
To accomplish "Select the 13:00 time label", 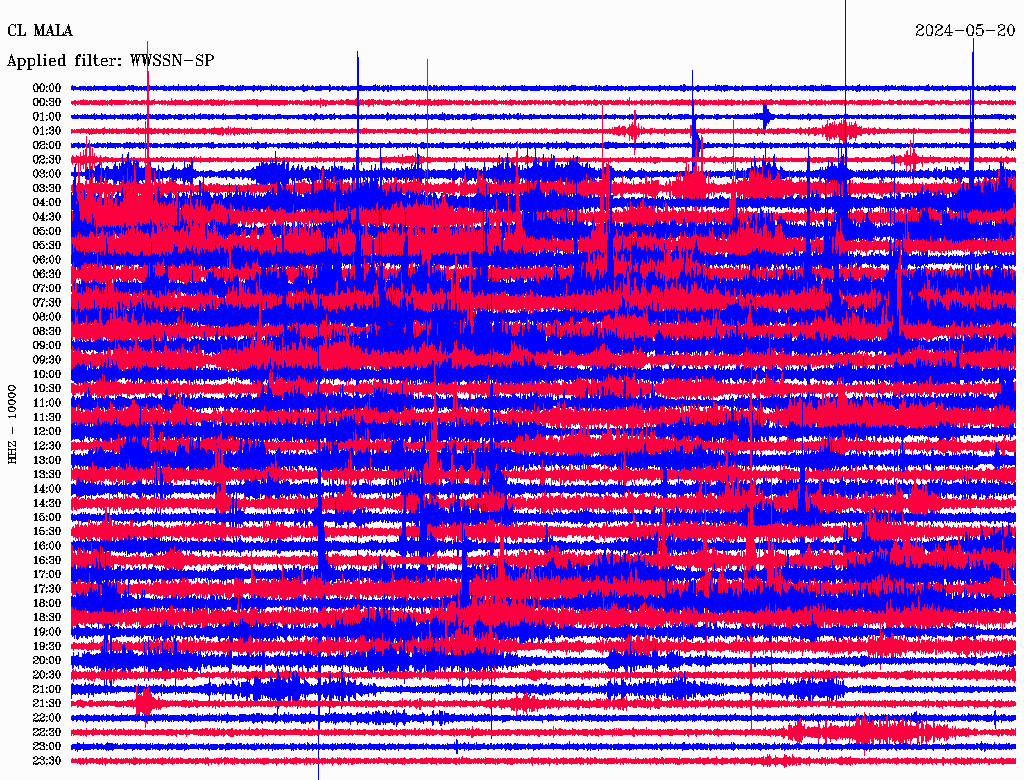I will pos(47,461).
